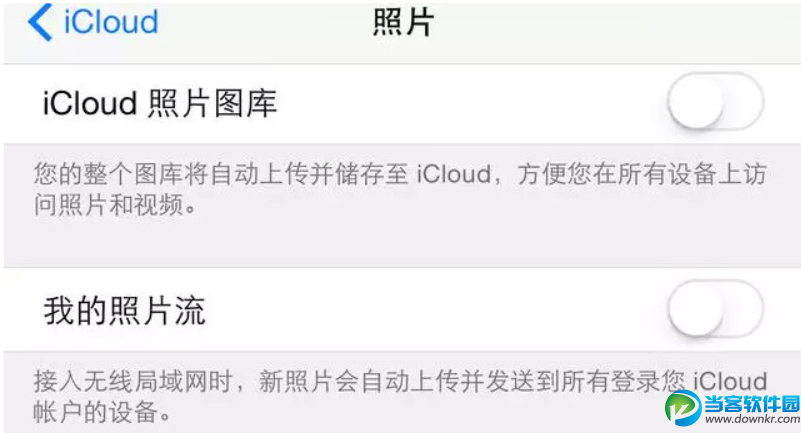Click the 我的照片流 label text
Viewport: 801px width, 433px height.
[124, 311]
